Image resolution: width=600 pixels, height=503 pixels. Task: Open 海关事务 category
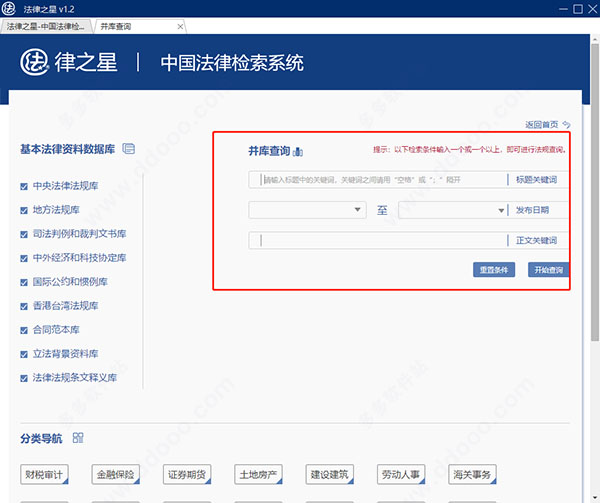[472, 474]
